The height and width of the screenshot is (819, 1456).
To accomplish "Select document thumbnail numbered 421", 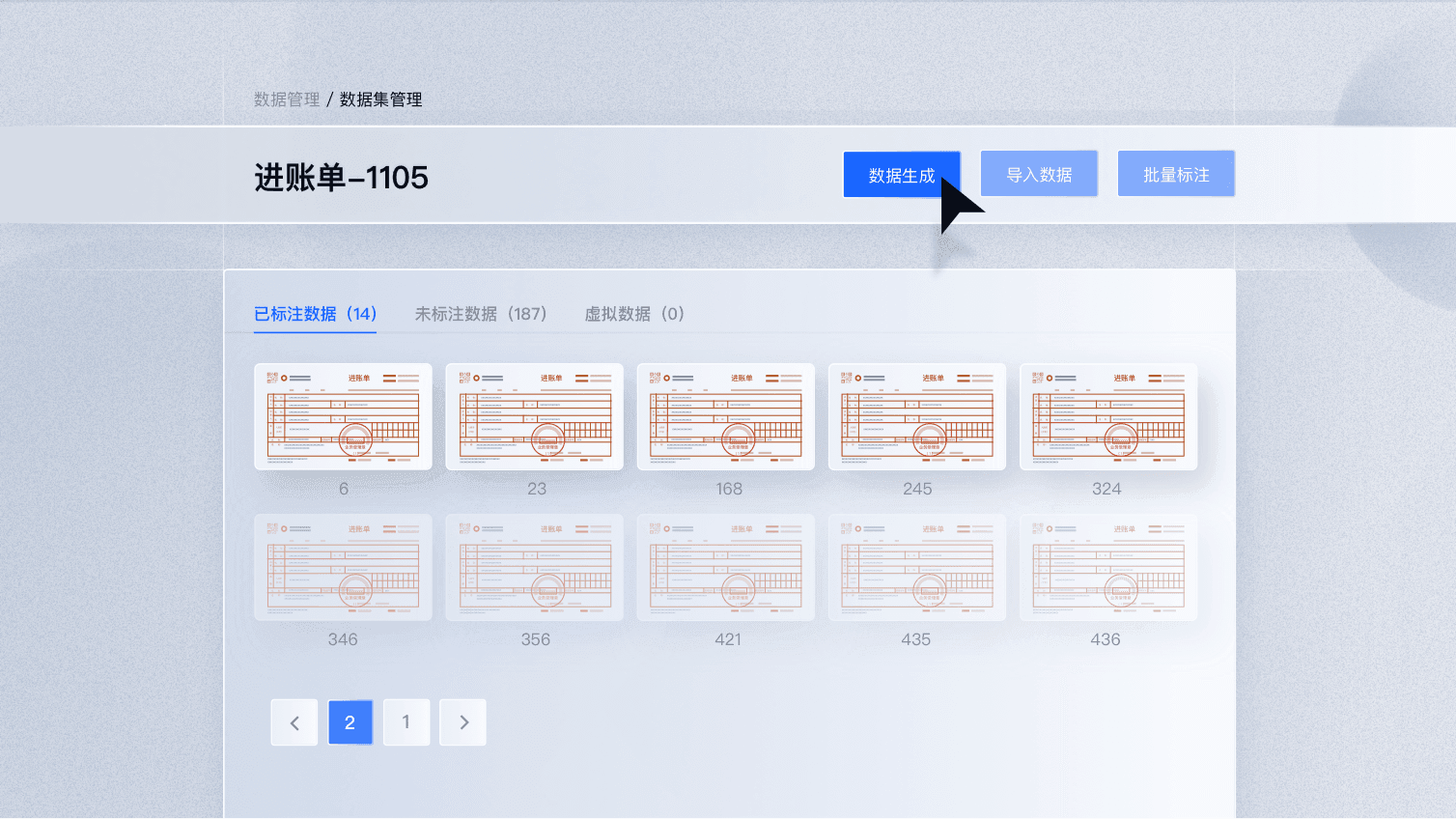I will (x=725, y=567).
